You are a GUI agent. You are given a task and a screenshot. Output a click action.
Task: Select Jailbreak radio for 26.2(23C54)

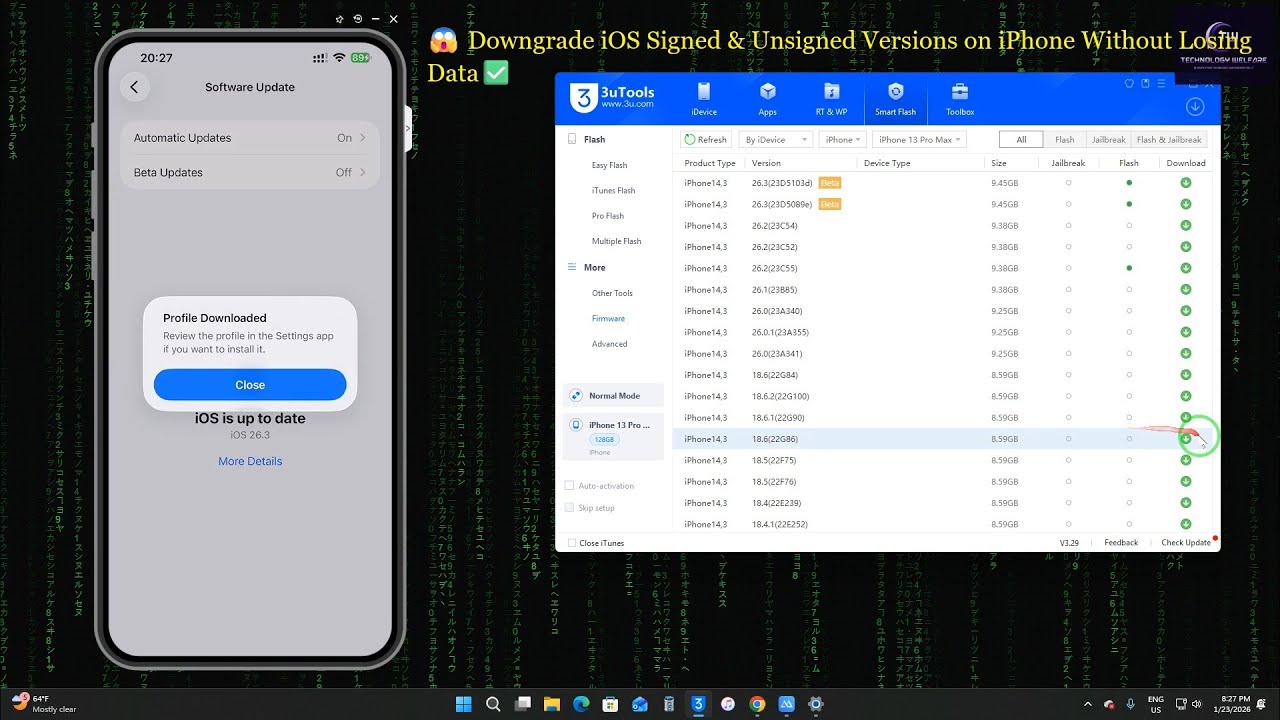[x=1068, y=226]
